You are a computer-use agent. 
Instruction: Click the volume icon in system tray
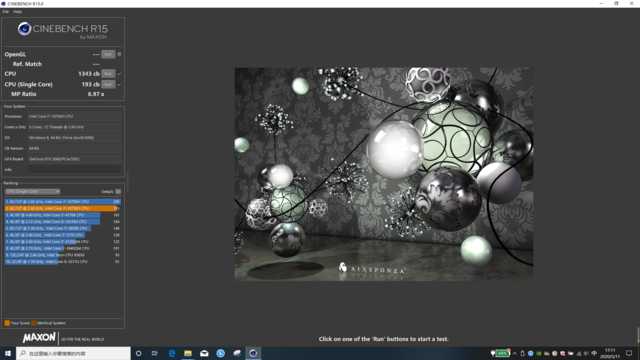tap(586, 353)
